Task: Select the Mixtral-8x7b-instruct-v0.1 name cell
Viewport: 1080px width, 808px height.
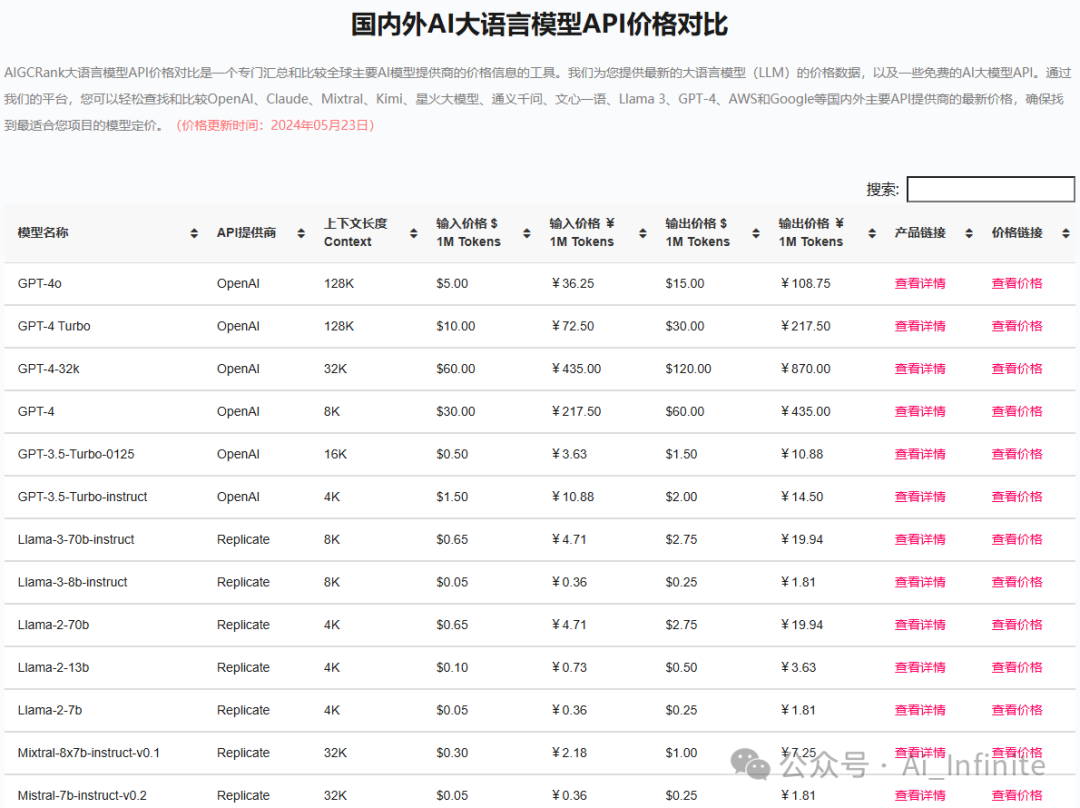Action: (x=88, y=753)
